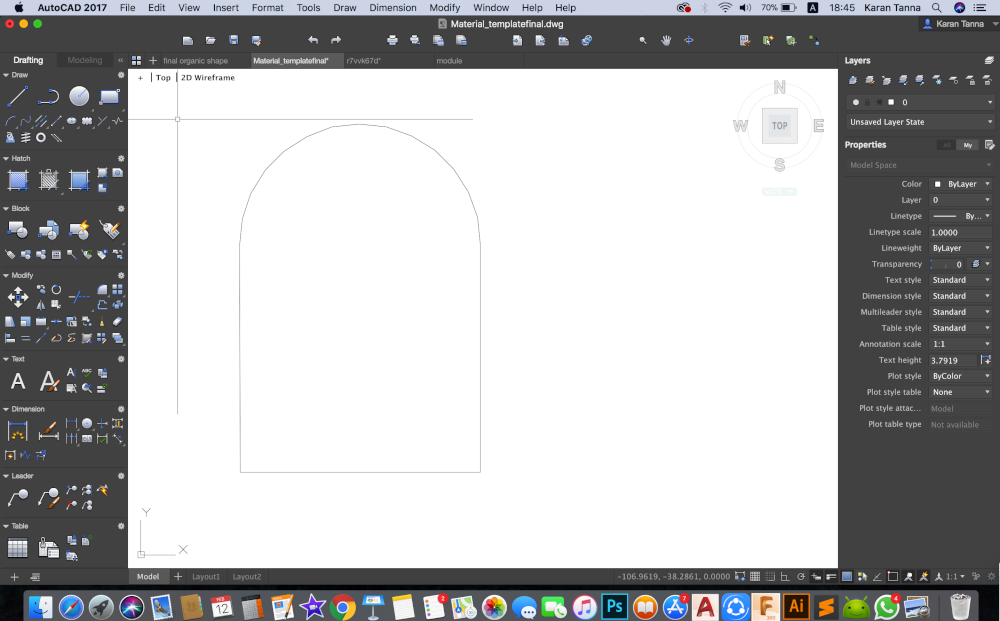Collapse the Hatch panel section
This screenshot has width=1000, height=621.
pos(6,158)
